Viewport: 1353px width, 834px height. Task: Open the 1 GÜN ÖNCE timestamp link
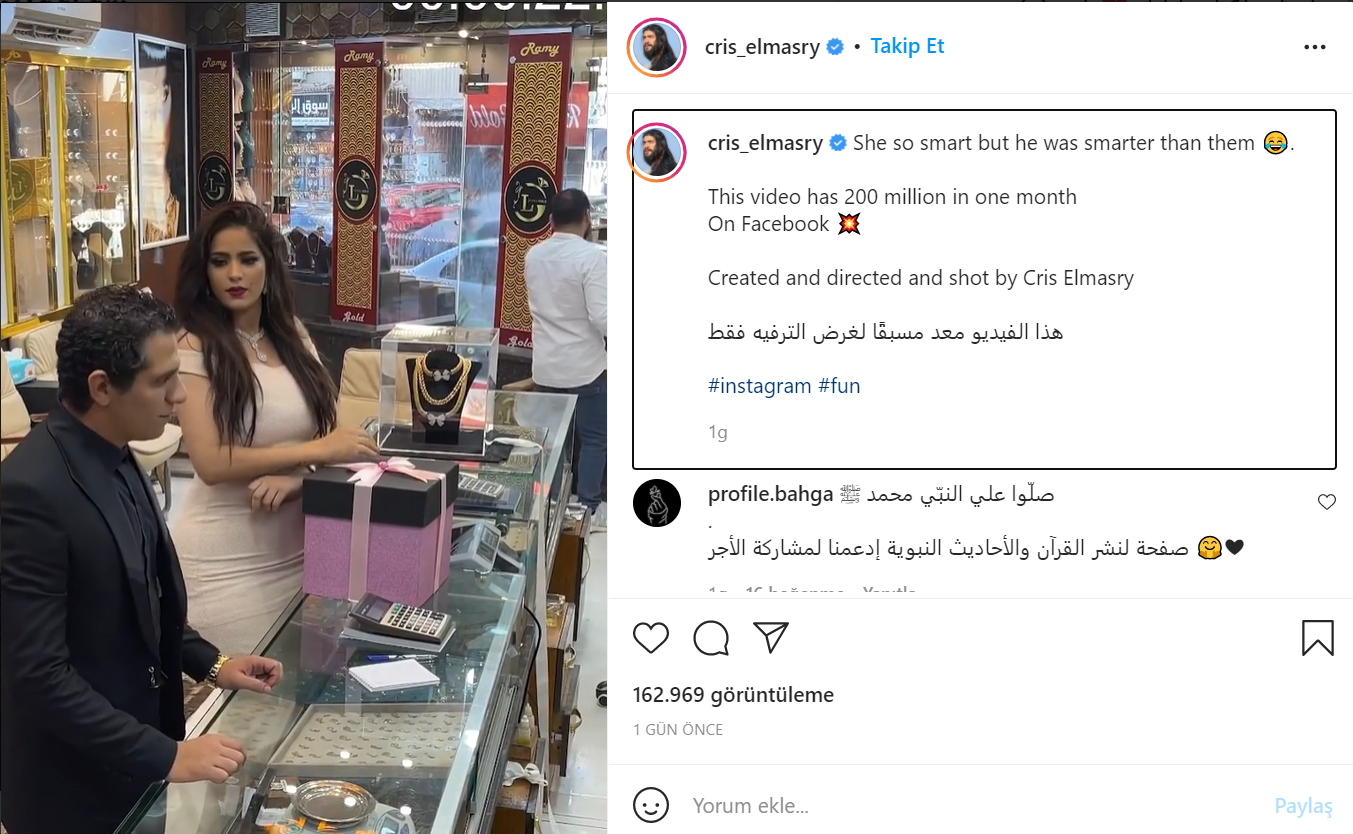coord(678,730)
